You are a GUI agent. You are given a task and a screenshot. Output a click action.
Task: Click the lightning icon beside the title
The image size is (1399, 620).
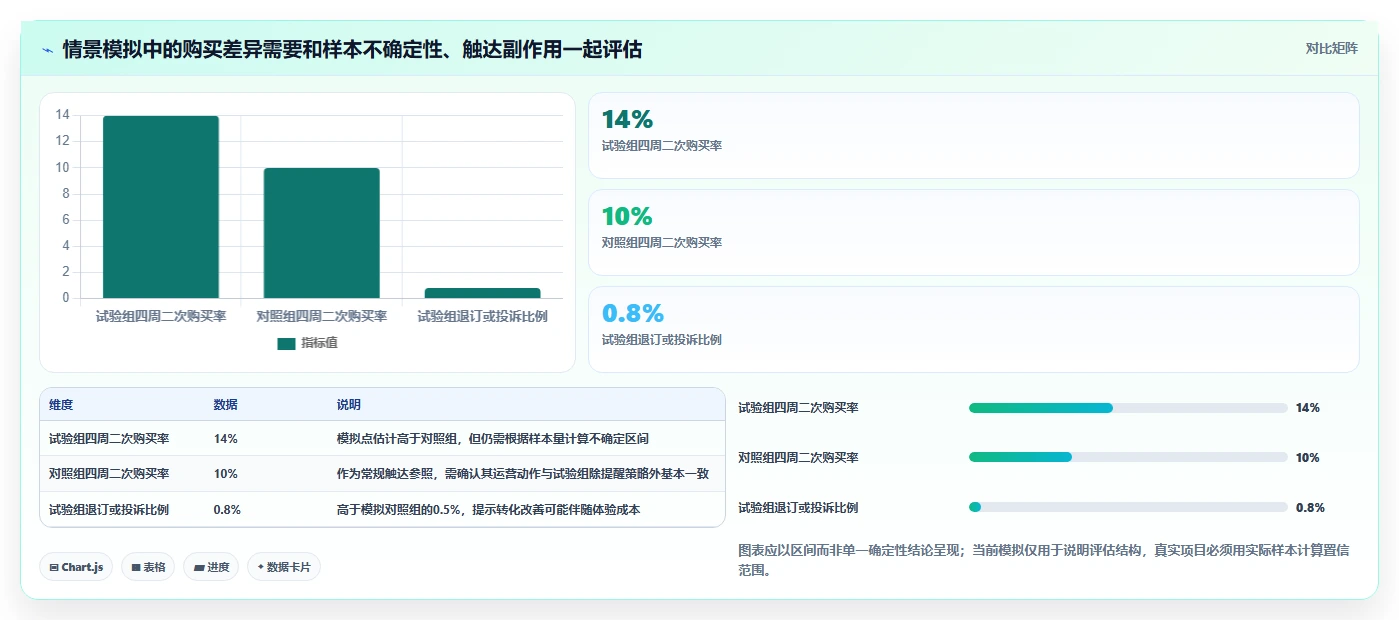pos(48,49)
